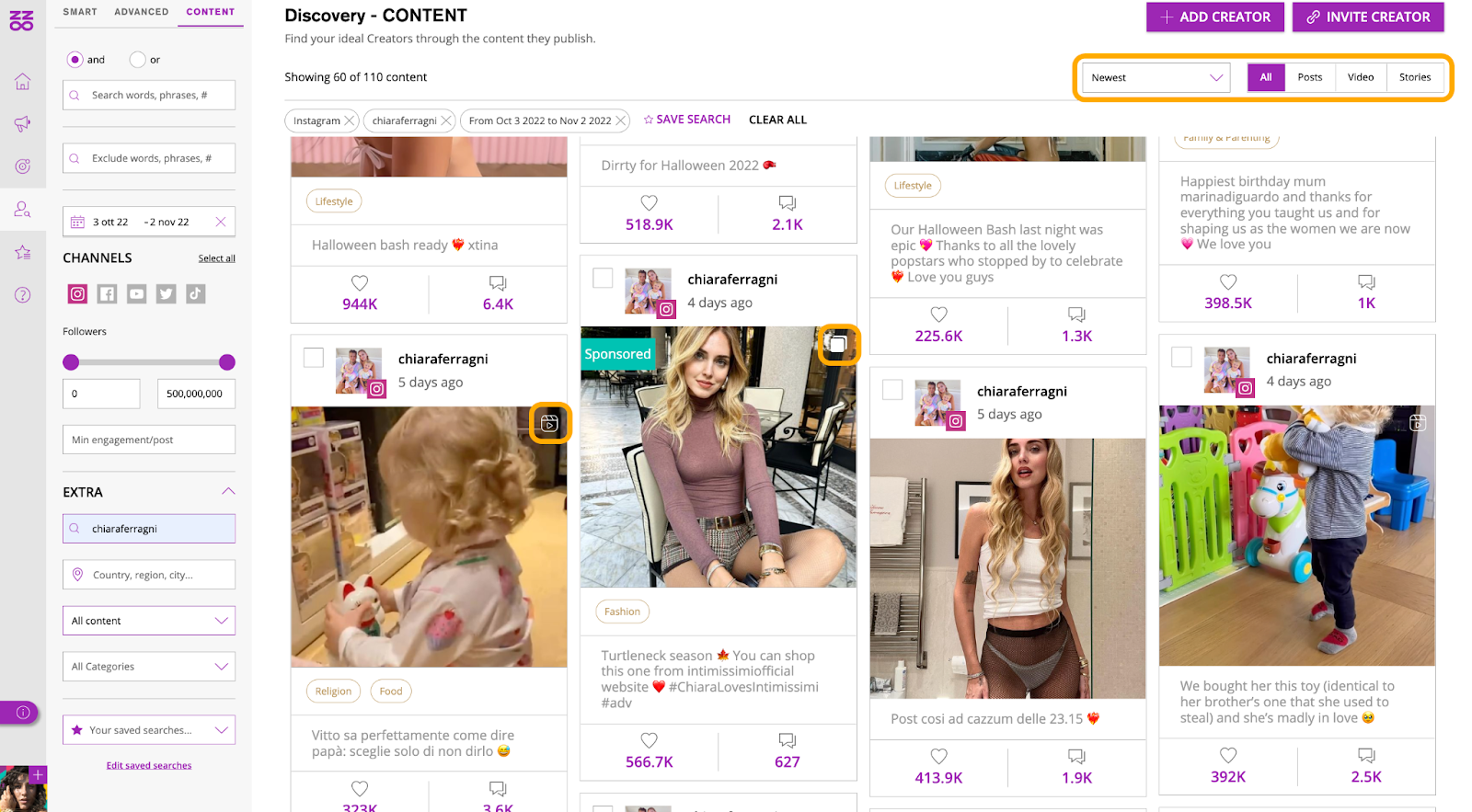Tick checkbox on Sponsored chiaraferragni post
The image size is (1472, 812).
603,278
